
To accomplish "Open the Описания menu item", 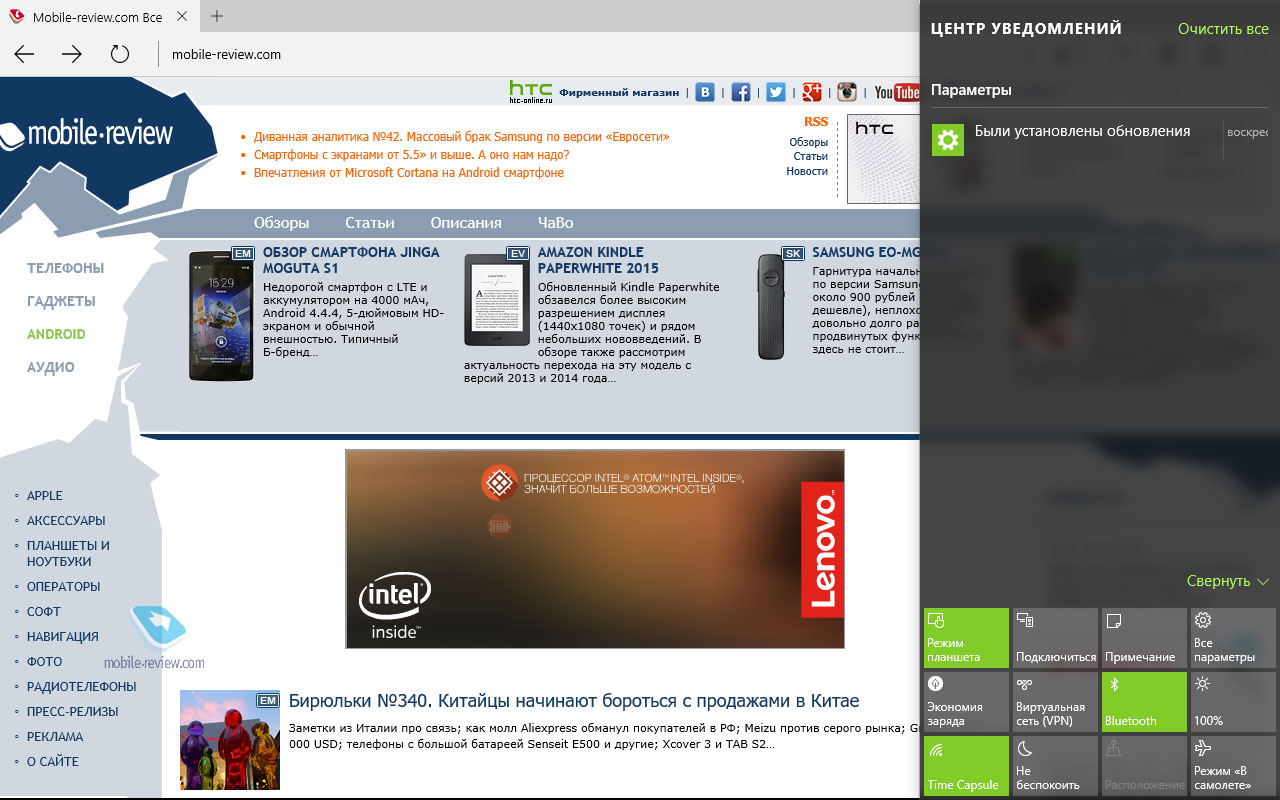I will pos(466,223).
